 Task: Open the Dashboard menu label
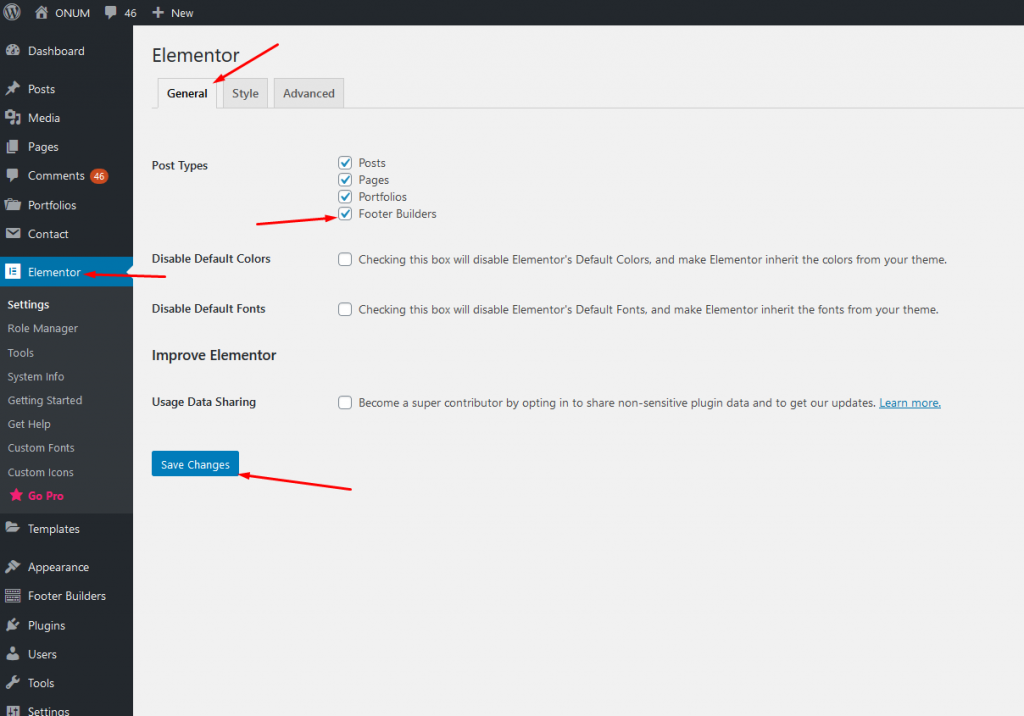[56, 51]
